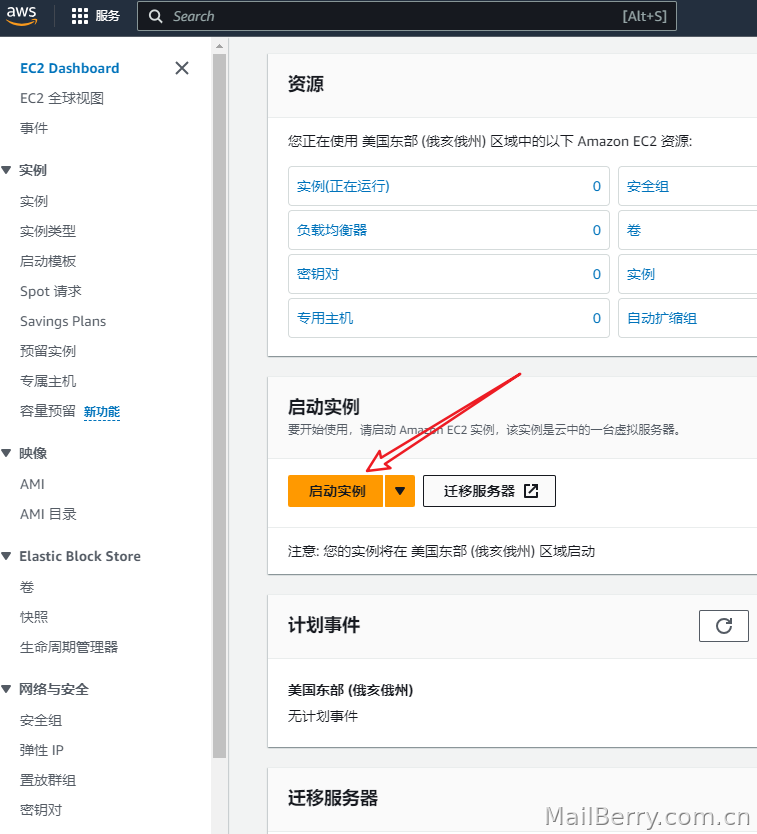Open Savings Plans in sidebar
The width and height of the screenshot is (757, 834).
[63, 321]
